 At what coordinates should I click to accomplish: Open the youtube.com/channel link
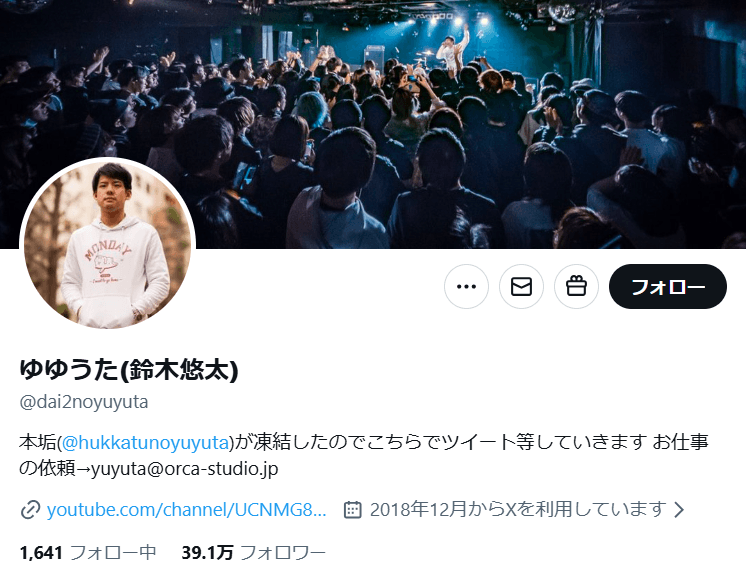186,509
